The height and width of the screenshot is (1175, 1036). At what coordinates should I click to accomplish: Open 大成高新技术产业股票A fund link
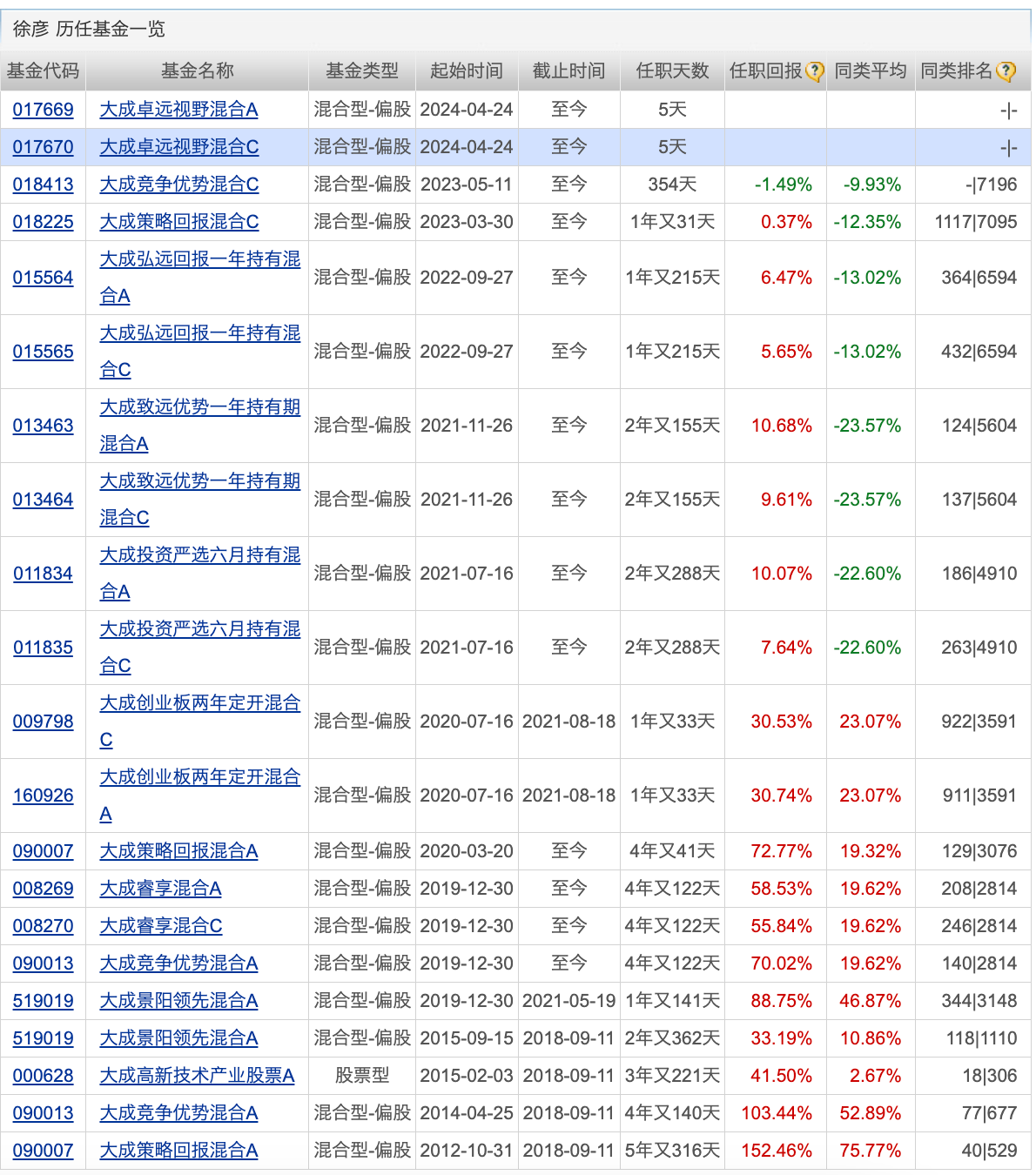click(x=198, y=1076)
